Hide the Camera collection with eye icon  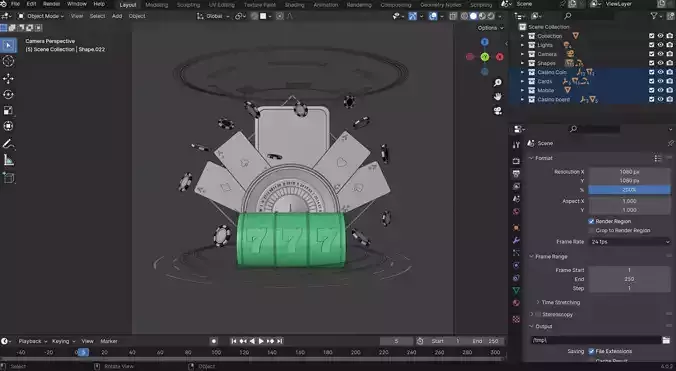660,54
